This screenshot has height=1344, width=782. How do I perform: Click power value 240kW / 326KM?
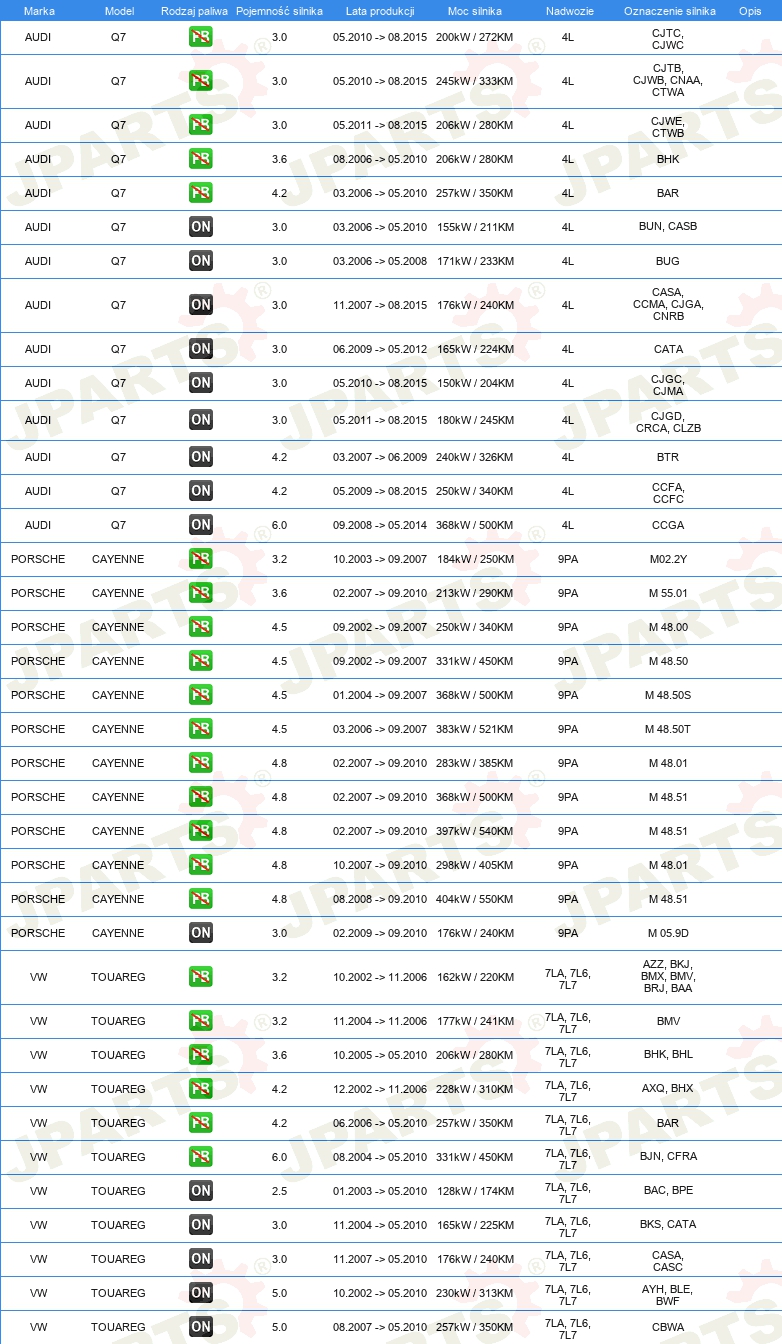475,457
